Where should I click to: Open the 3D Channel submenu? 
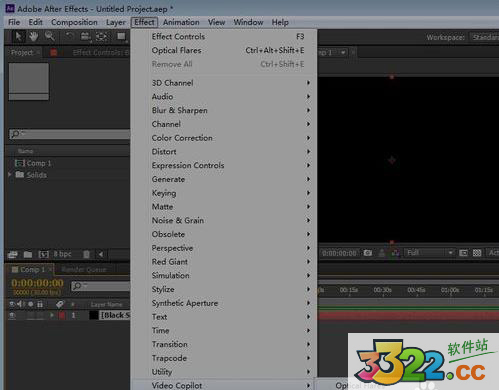(x=224, y=83)
